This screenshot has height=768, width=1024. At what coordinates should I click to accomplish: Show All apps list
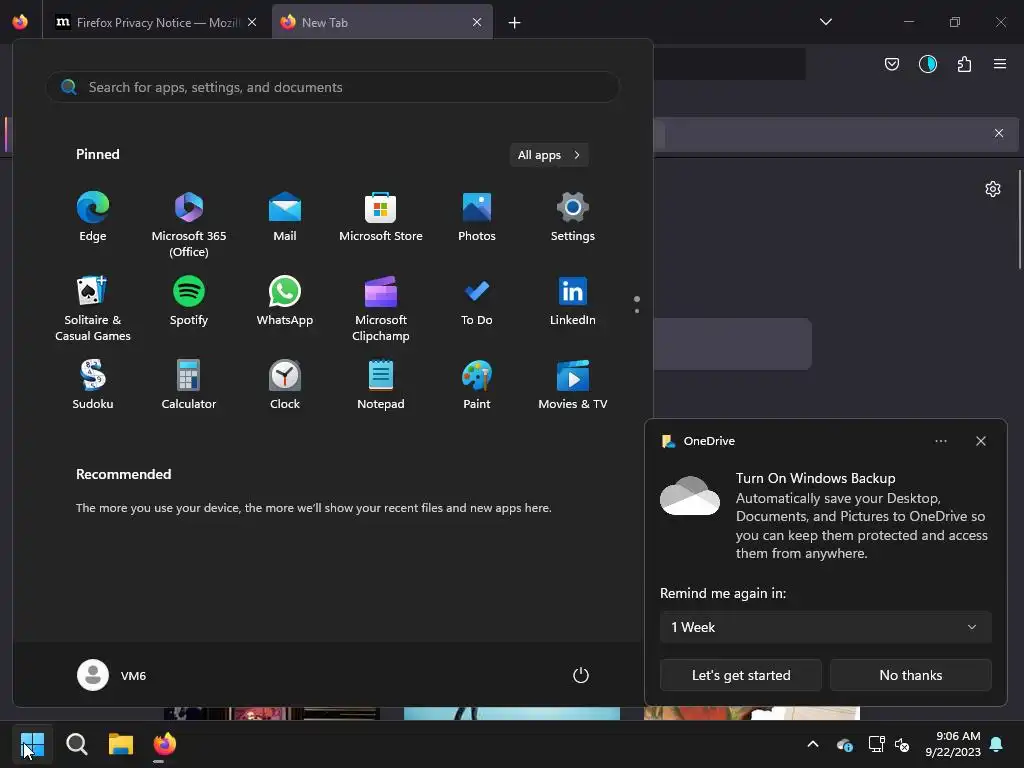pyautogui.click(x=549, y=155)
